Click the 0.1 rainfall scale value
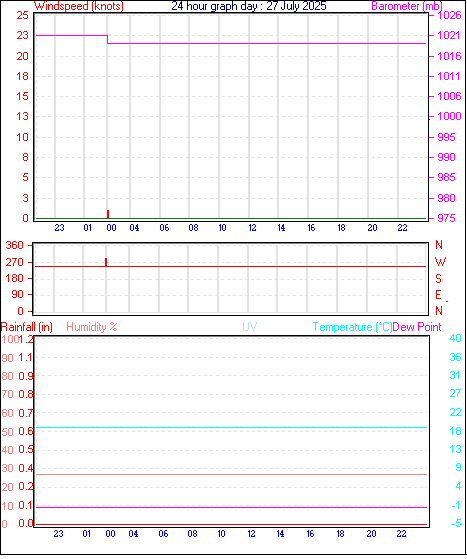 (25, 505)
